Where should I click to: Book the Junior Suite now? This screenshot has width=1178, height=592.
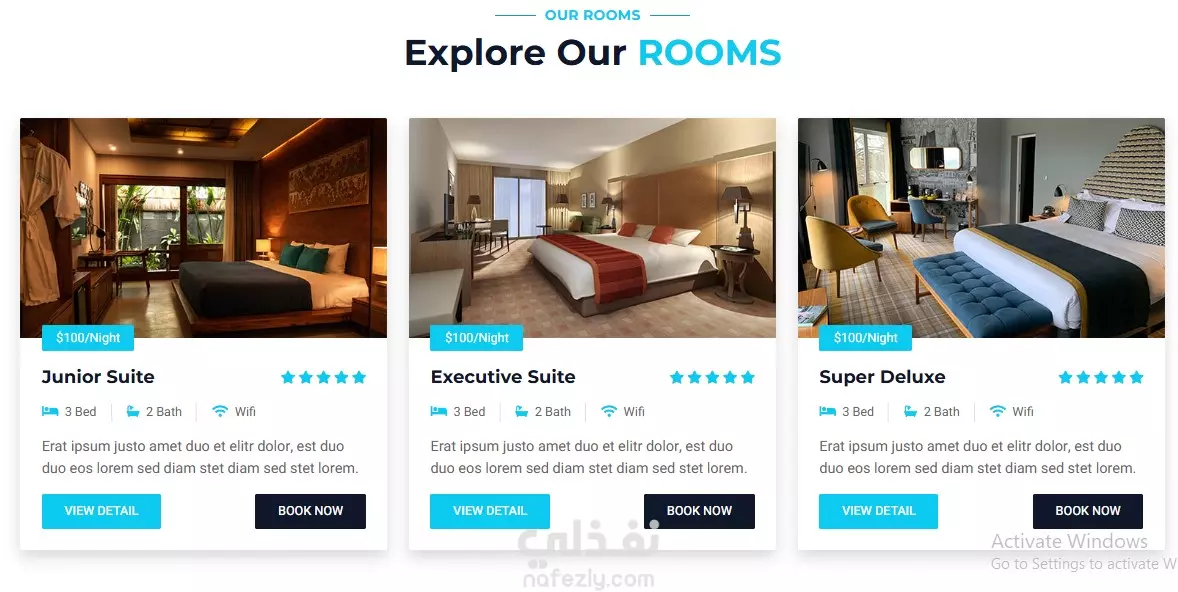[310, 511]
